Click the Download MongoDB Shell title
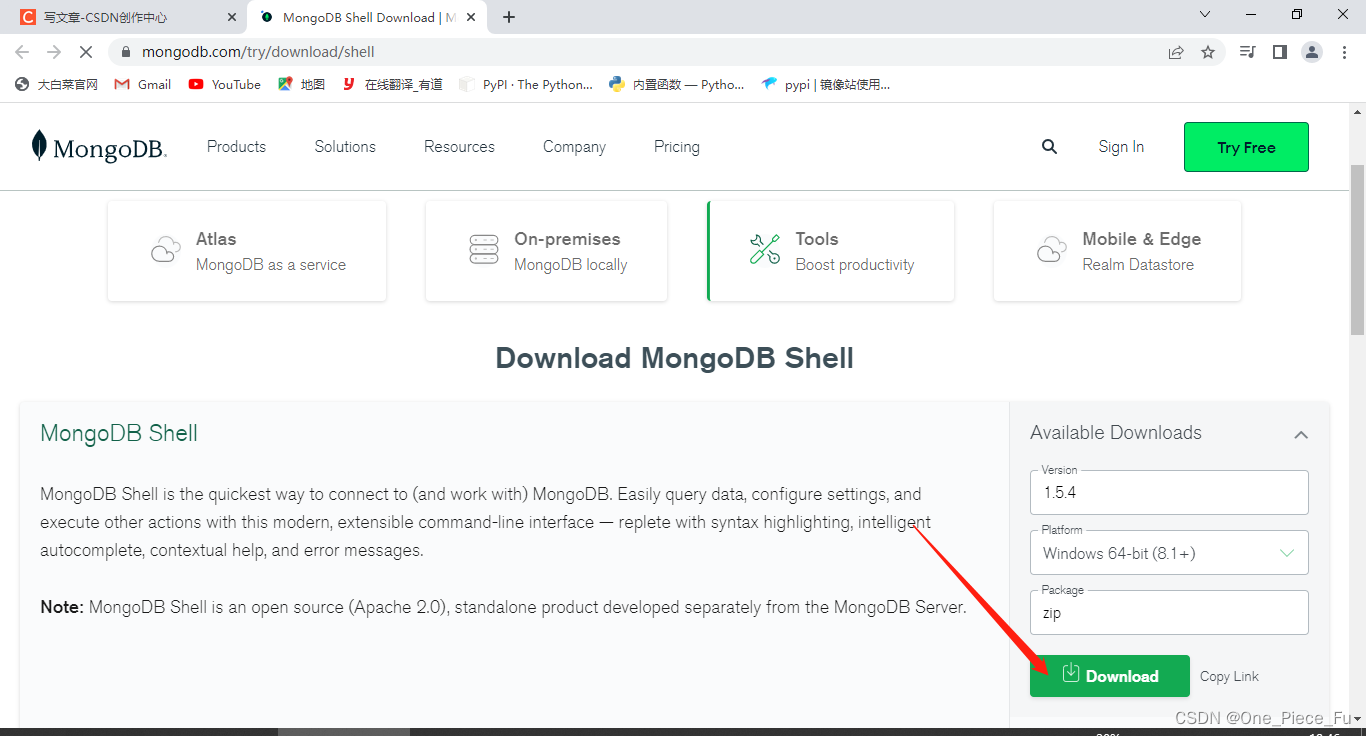 pyautogui.click(x=675, y=358)
